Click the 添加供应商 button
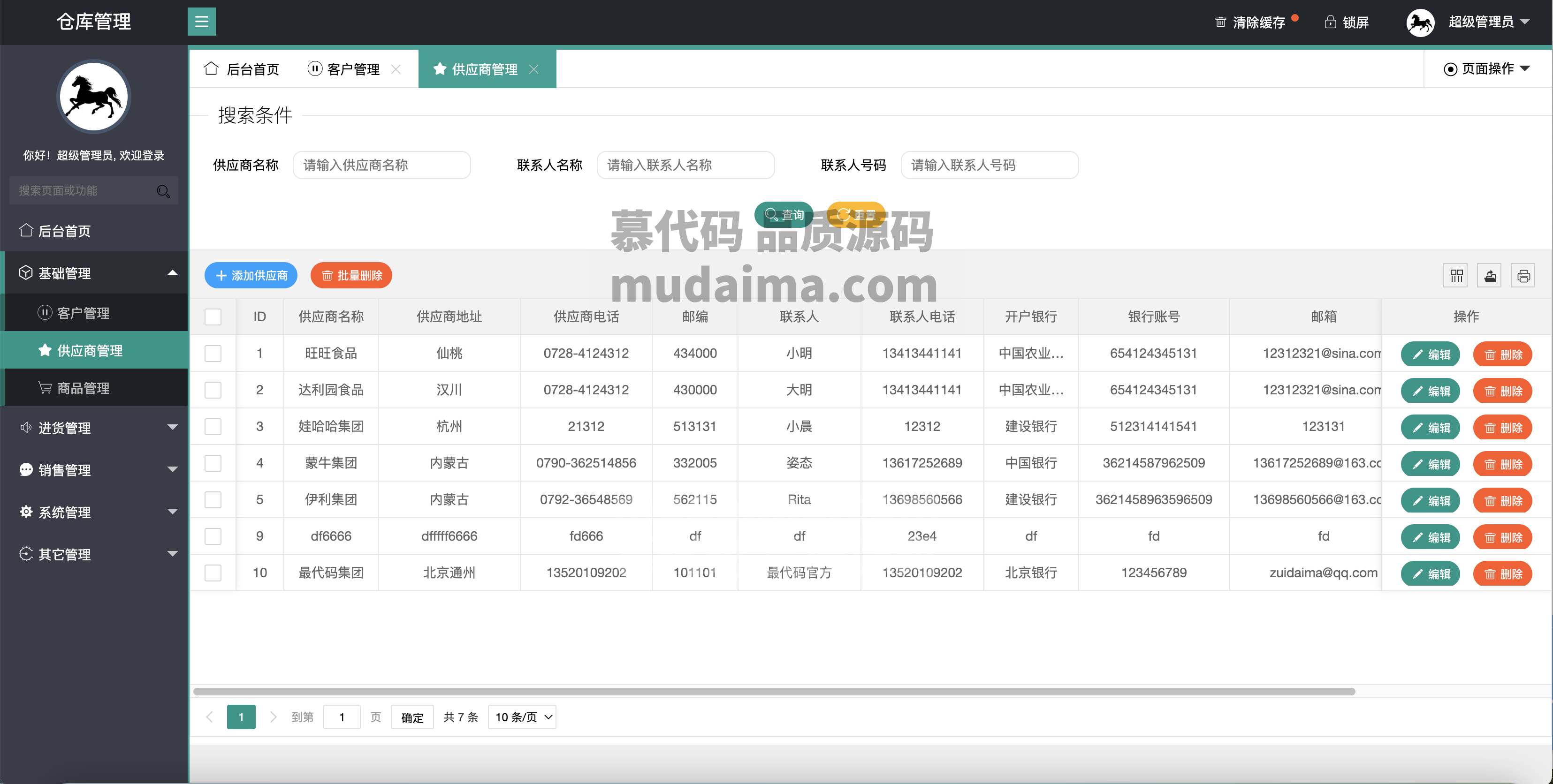 [x=251, y=275]
